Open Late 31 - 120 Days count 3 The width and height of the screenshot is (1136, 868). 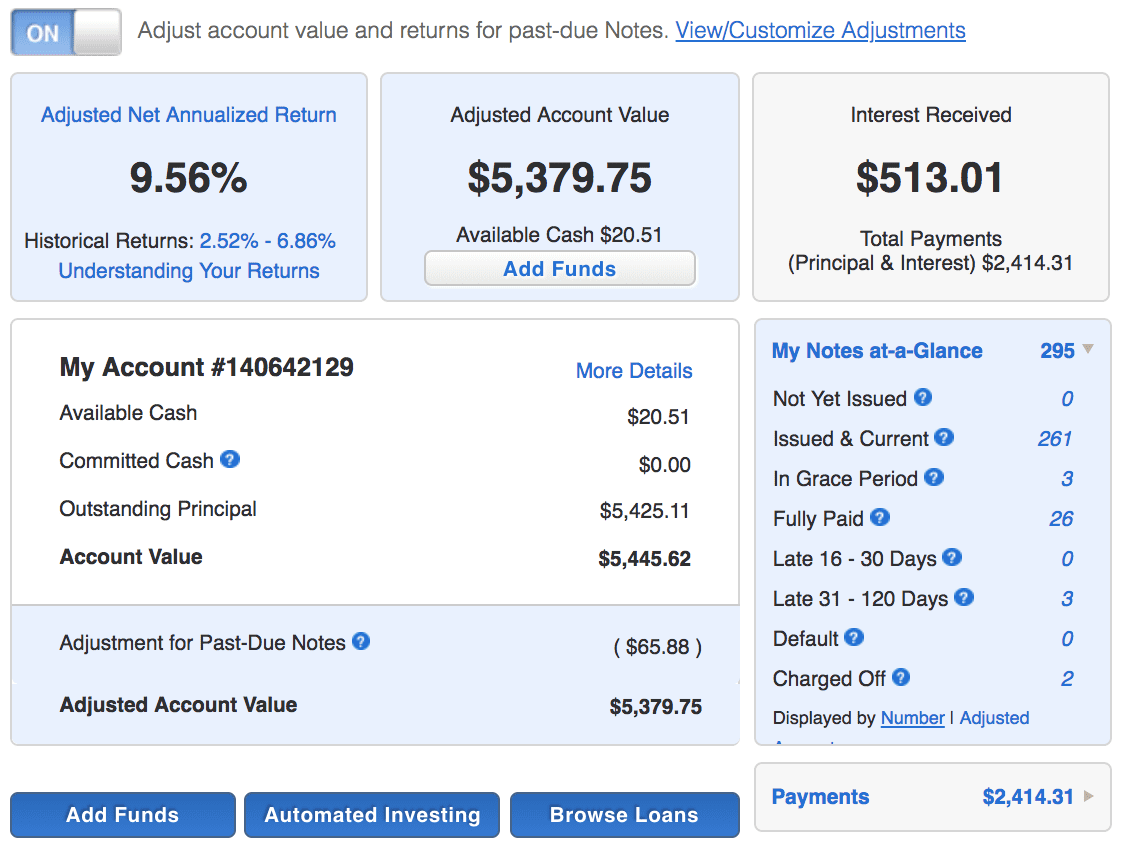[x=1067, y=598]
